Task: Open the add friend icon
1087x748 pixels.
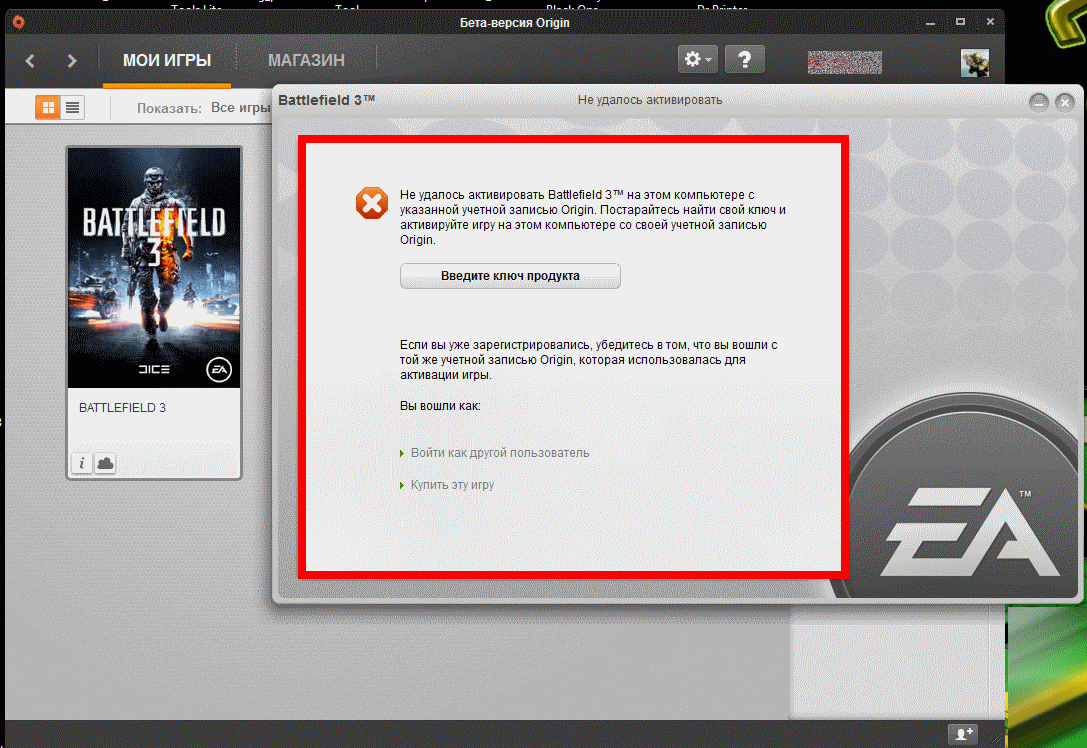Action: [x=963, y=733]
